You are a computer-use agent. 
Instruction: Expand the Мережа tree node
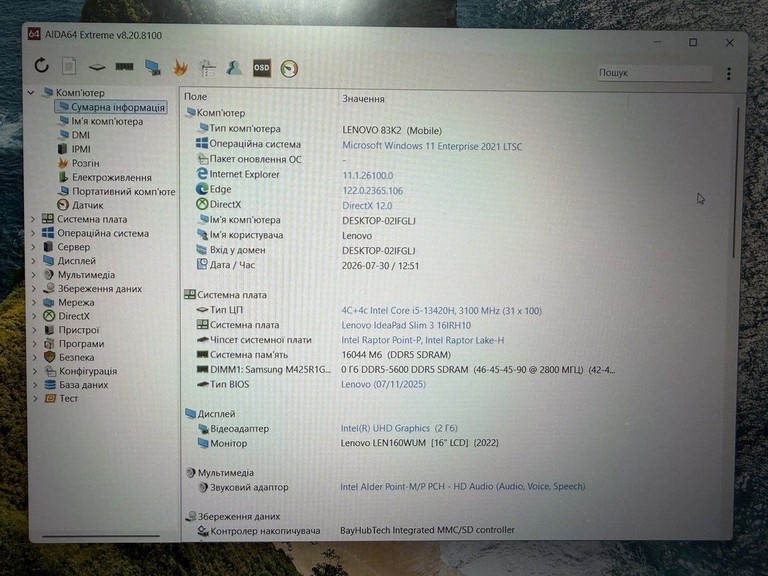click(34, 302)
